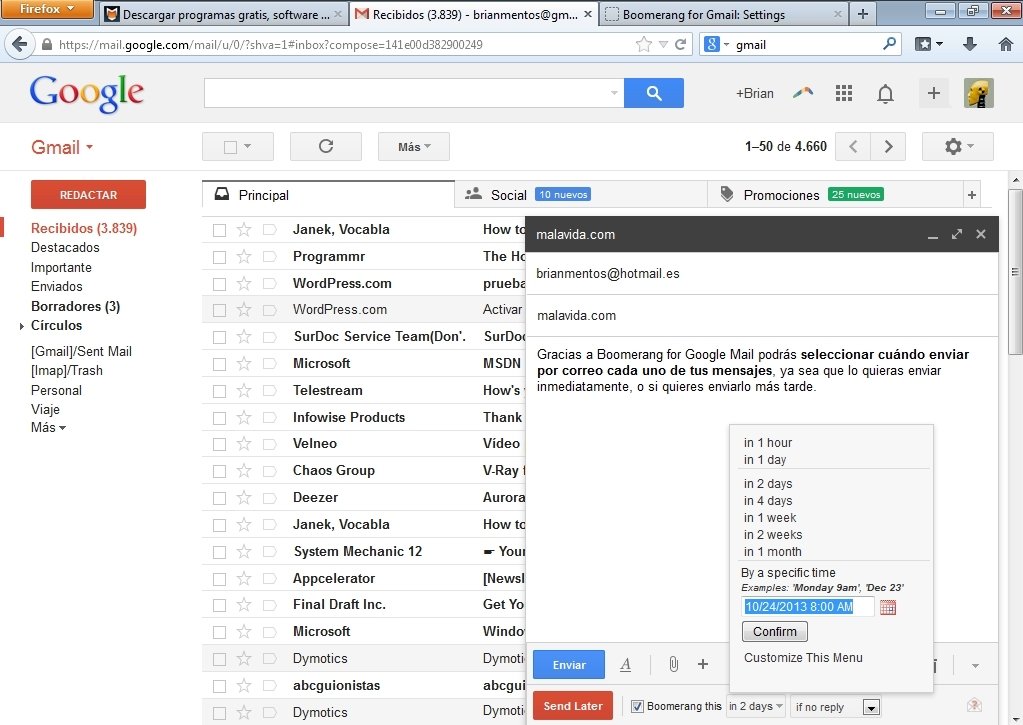Open the Borradores (3) folder
Viewport: 1023px width, 725px height.
[76, 306]
